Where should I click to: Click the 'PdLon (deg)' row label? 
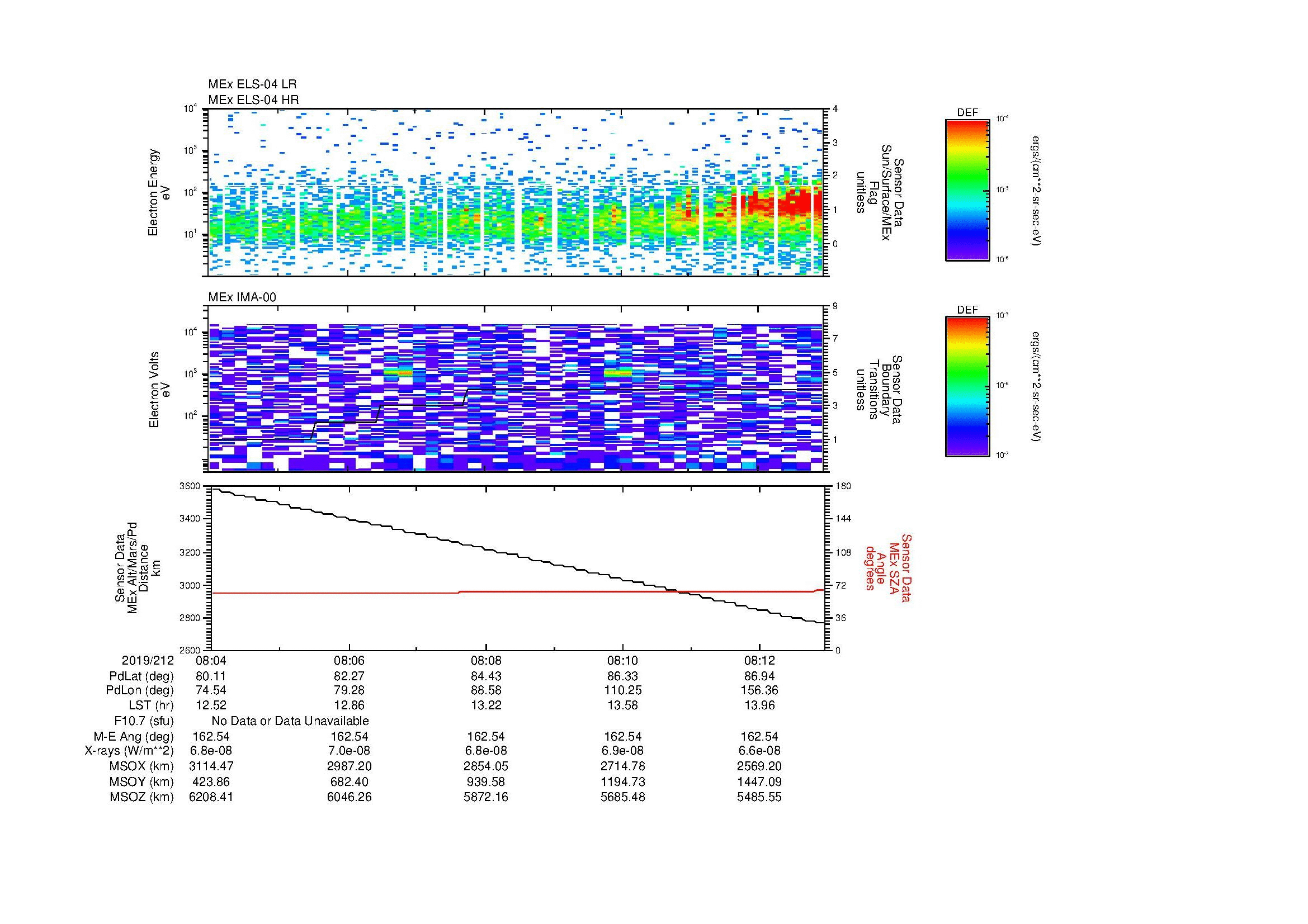140,690
